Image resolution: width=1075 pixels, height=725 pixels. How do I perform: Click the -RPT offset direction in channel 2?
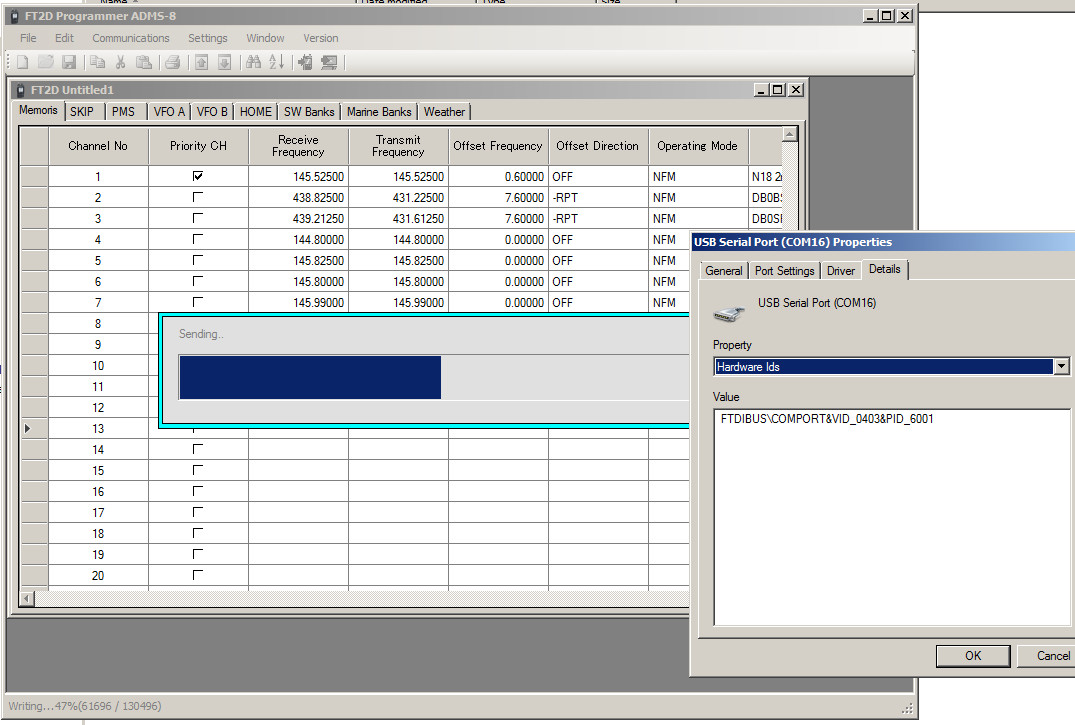click(x=598, y=198)
